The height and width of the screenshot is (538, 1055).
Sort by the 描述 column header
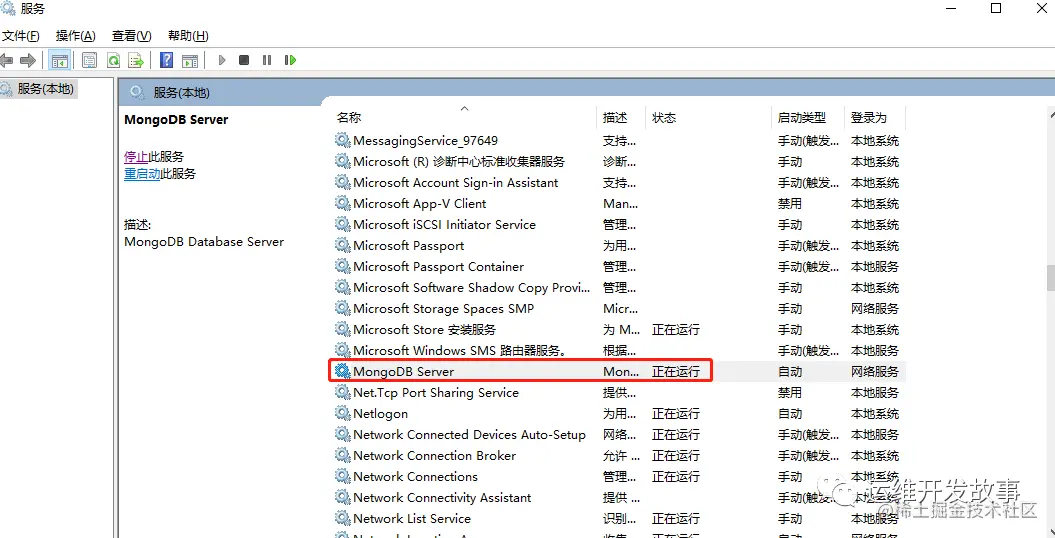(x=615, y=118)
